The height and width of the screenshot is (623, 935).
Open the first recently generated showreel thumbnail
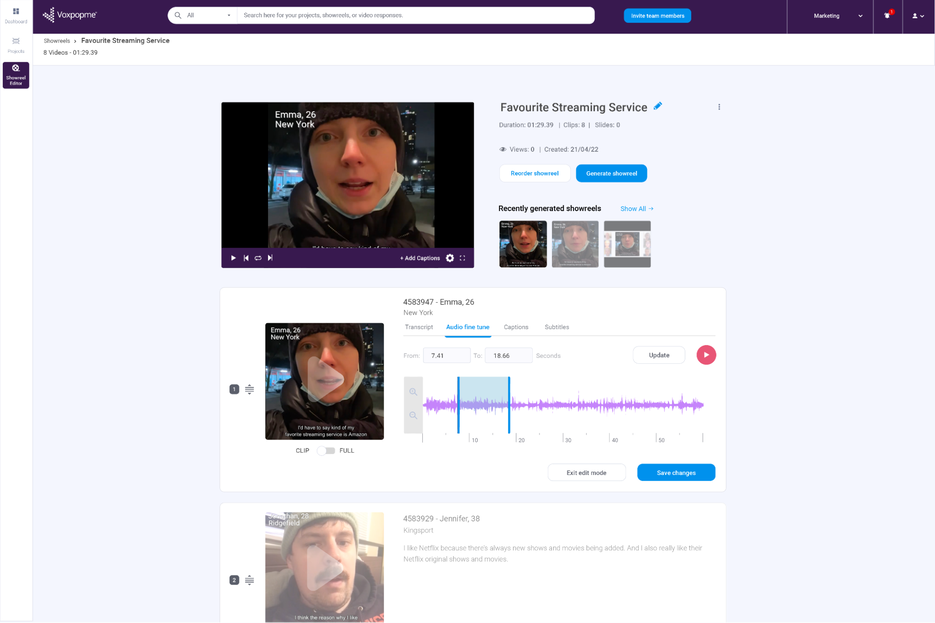[x=523, y=243]
